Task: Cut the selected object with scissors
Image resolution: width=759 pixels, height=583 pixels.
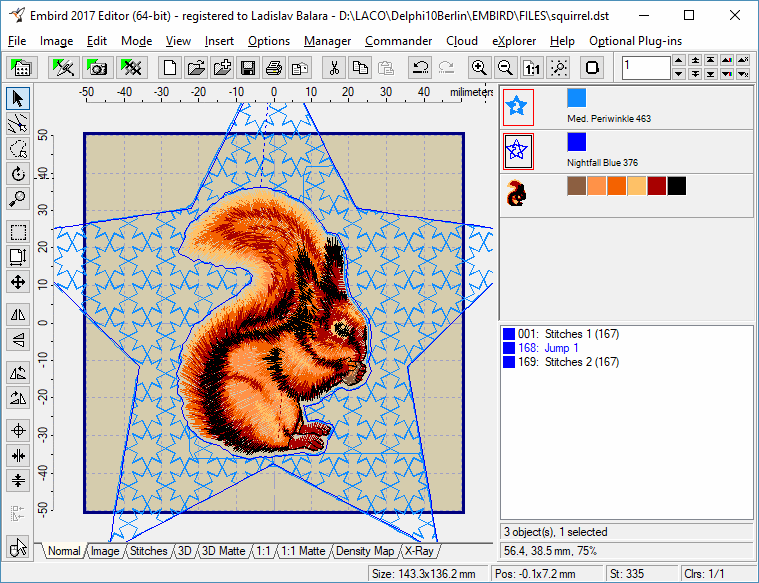Action: click(x=334, y=68)
